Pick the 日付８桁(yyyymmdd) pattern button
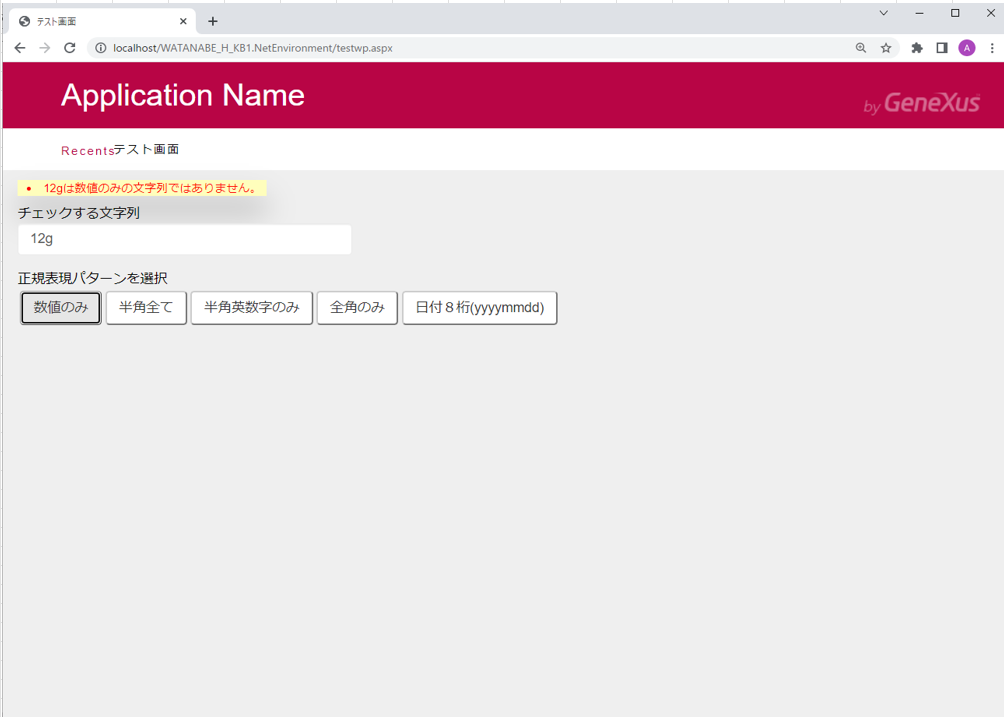Screen dimensions: 1004x717 coord(480,308)
